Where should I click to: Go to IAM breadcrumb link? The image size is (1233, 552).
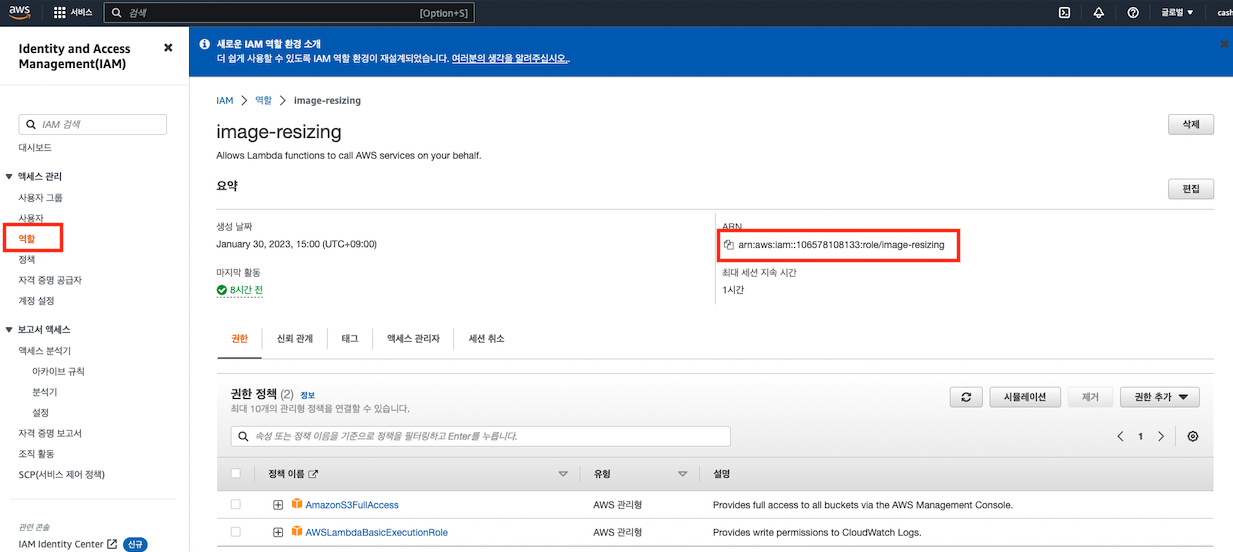point(225,101)
